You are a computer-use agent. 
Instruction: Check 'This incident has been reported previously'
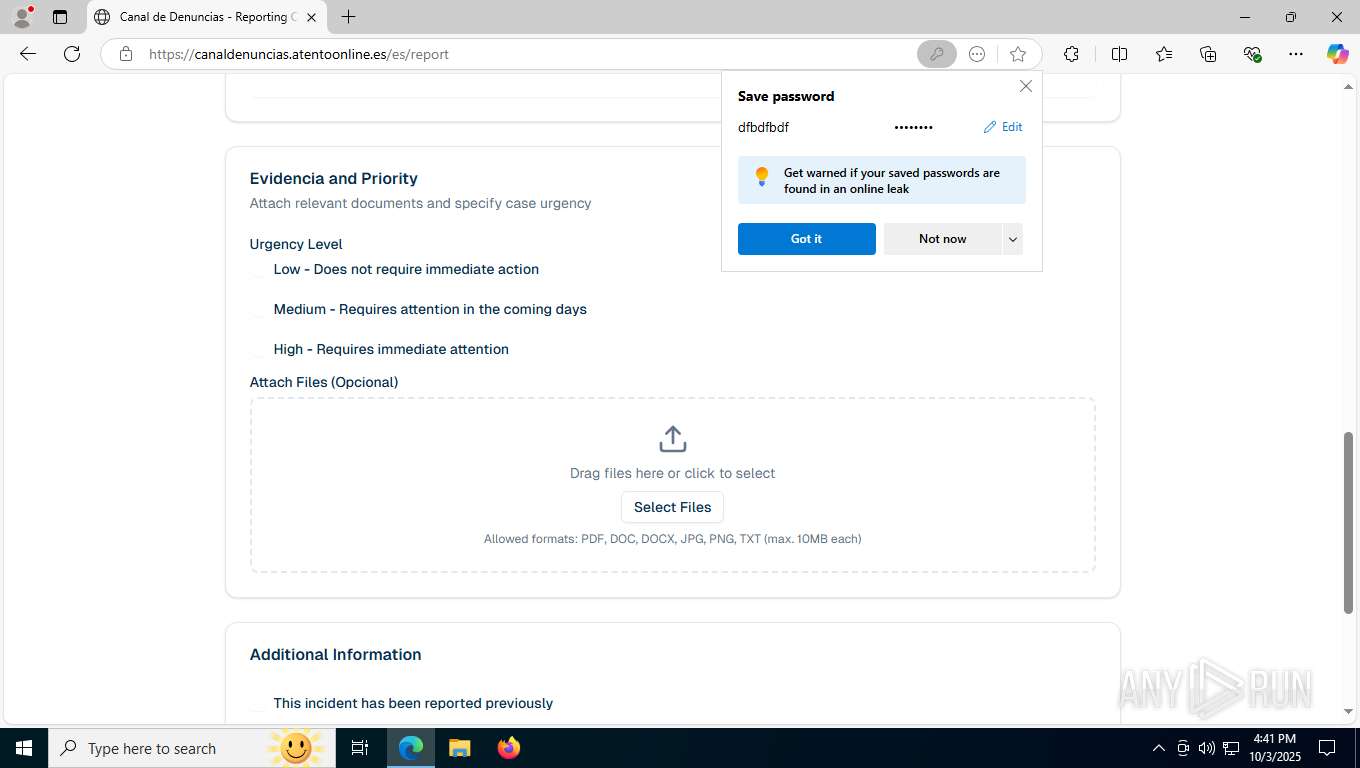tap(258, 704)
